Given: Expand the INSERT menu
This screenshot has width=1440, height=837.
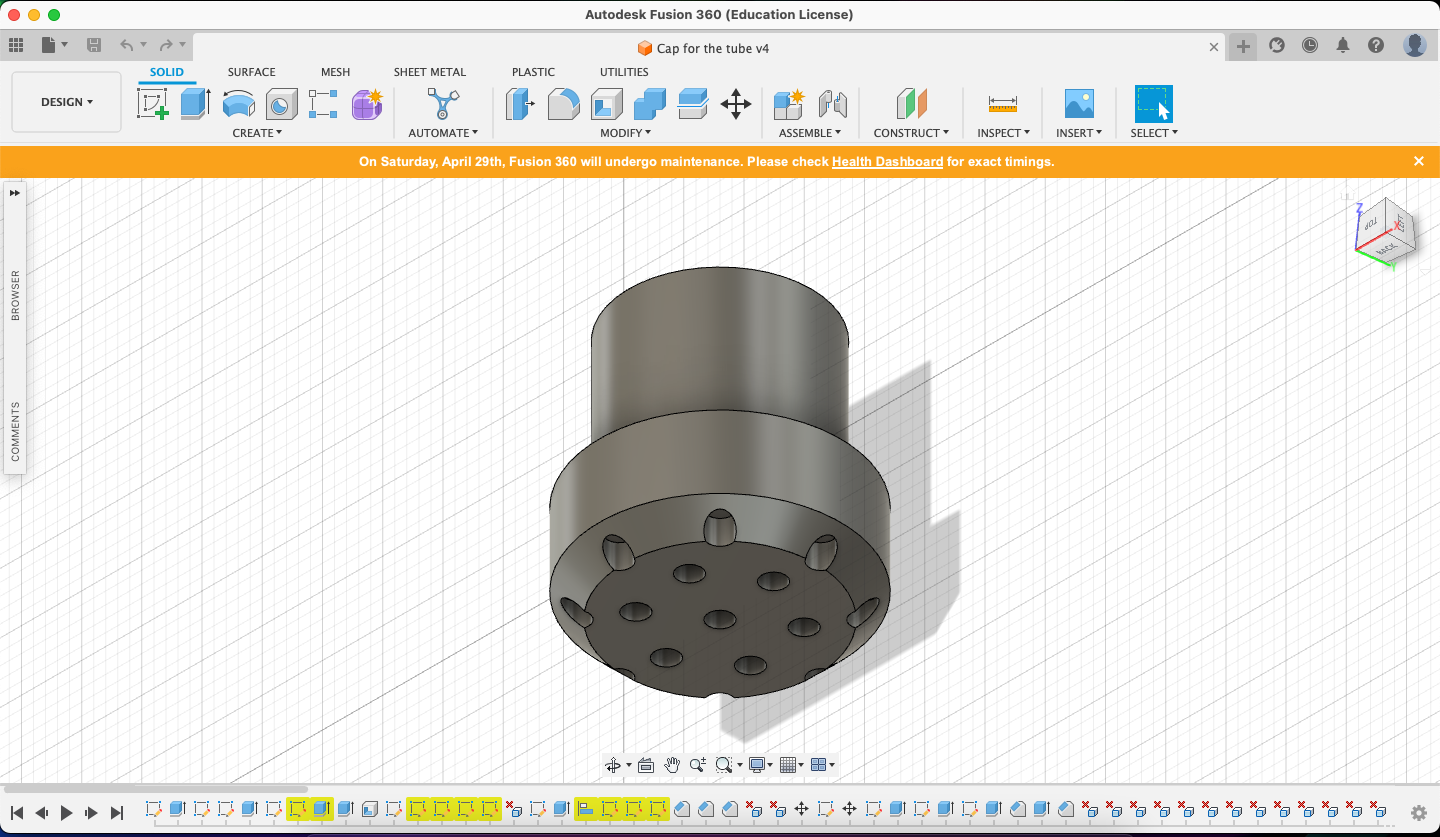Looking at the screenshot, I should coord(1079,133).
